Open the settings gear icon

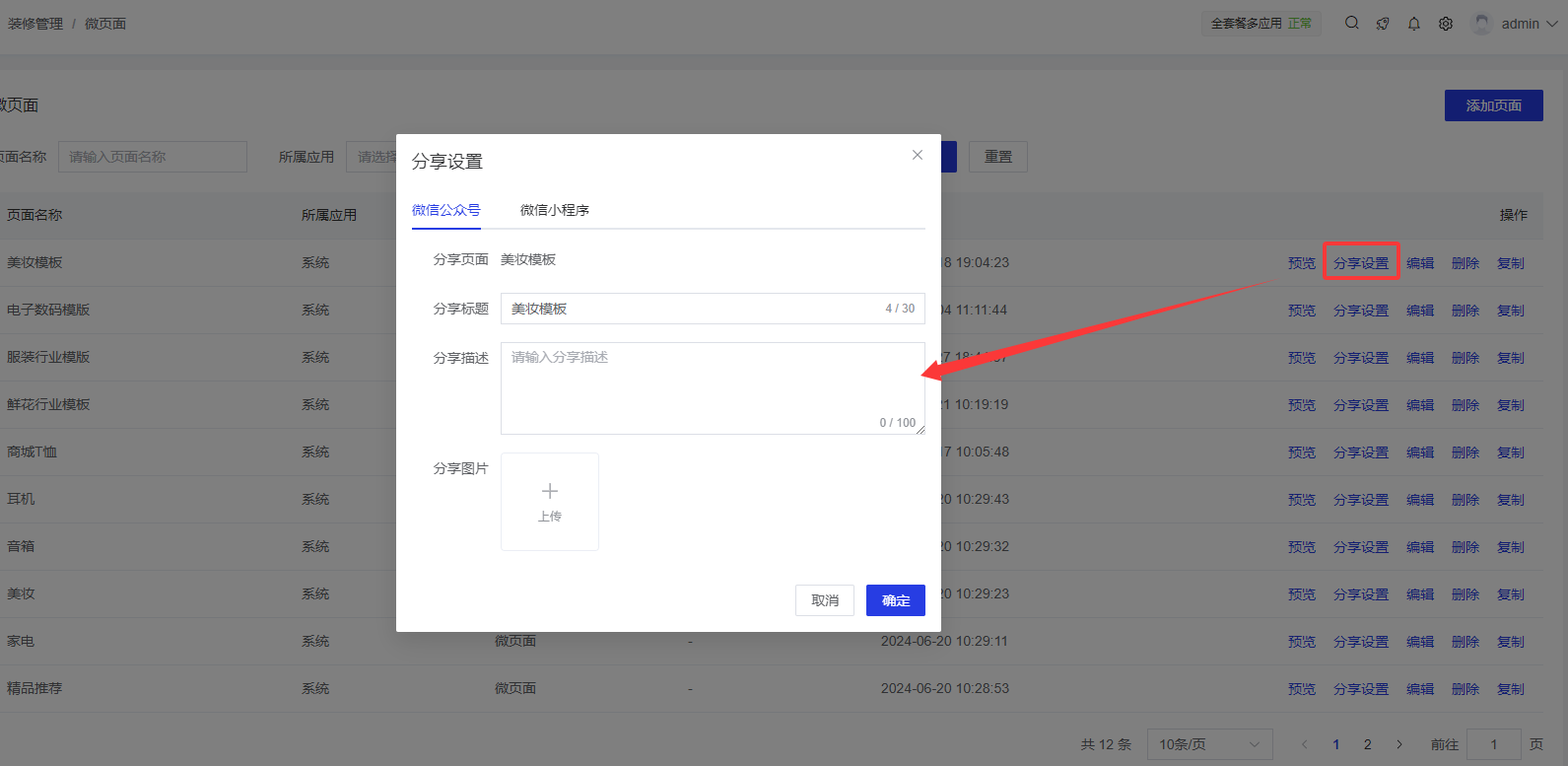tap(1446, 24)
